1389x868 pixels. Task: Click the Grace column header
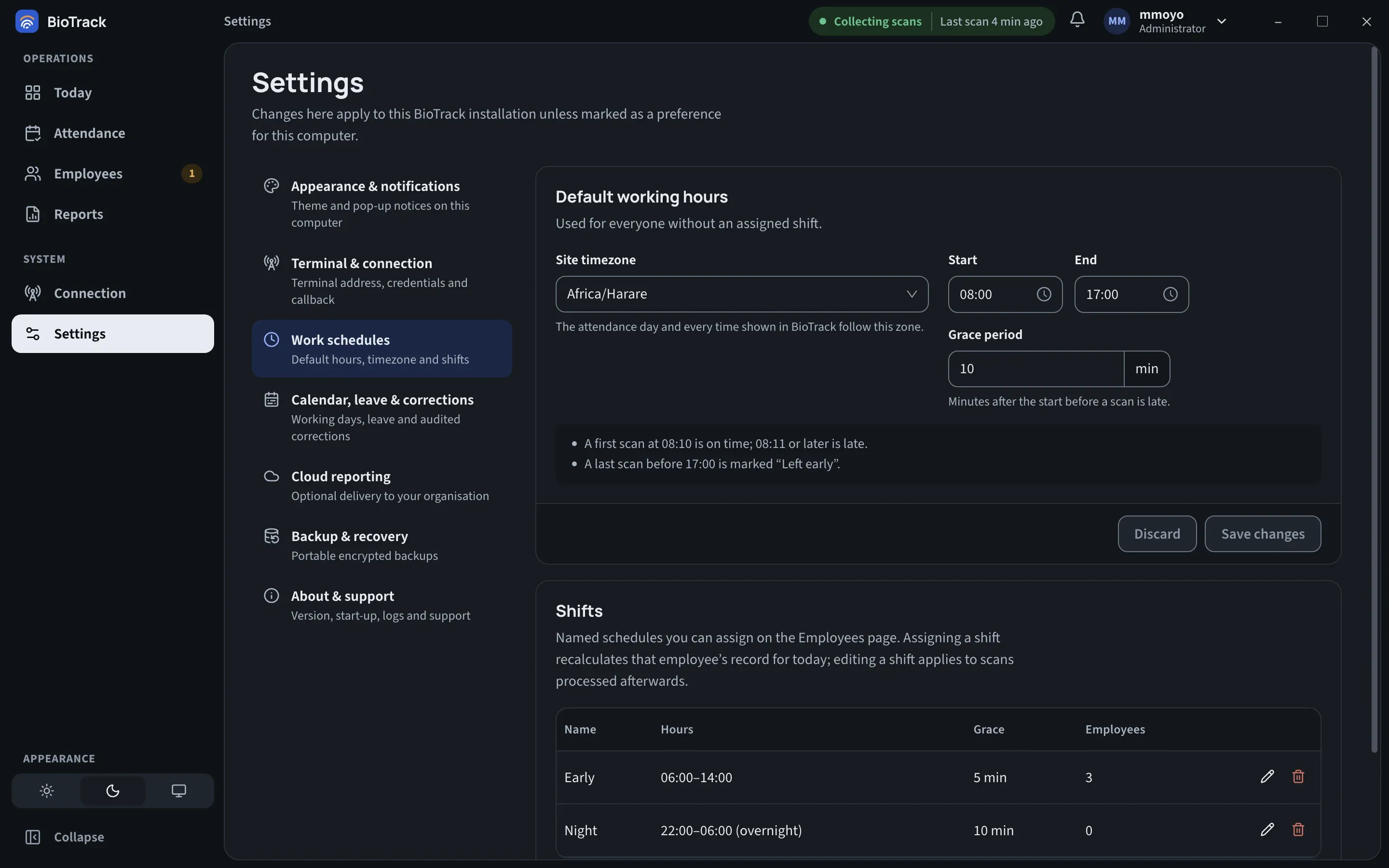tap(988, 729)
